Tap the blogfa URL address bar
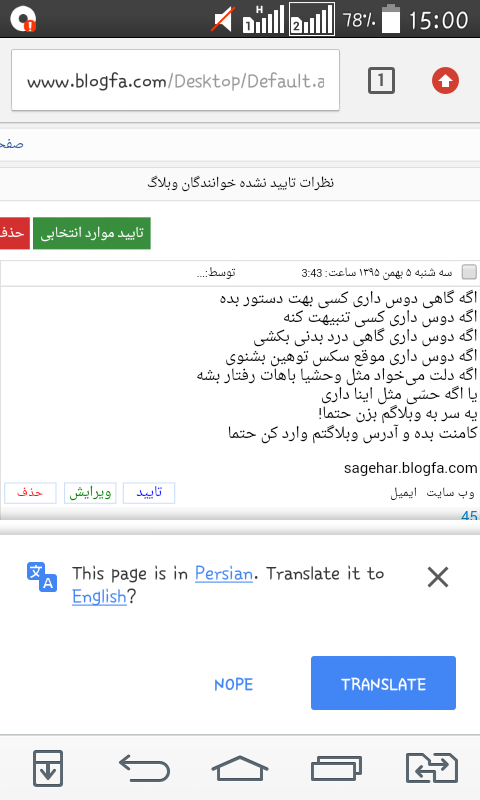 tap(175, 80)
